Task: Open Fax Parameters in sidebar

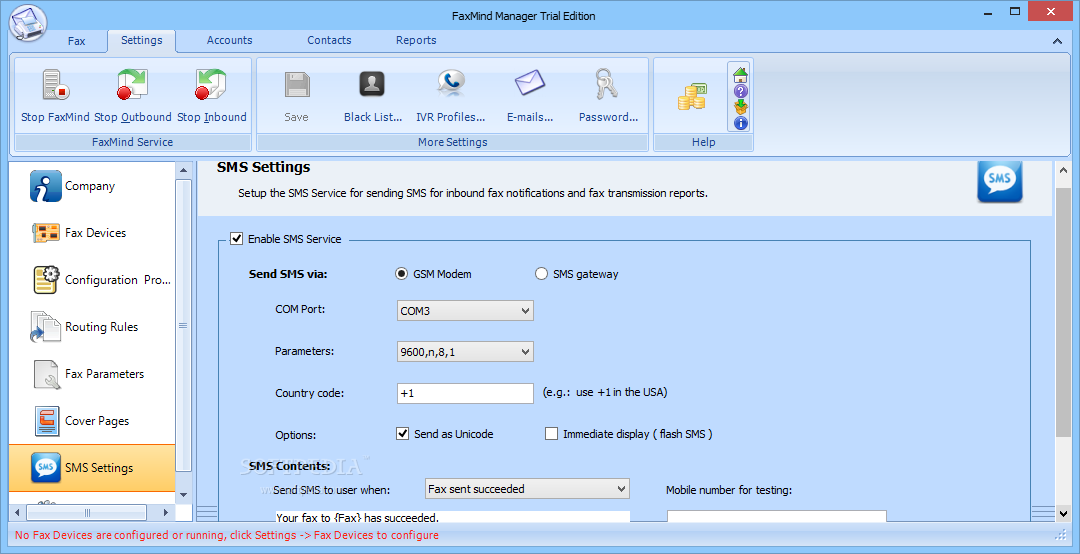Action: click(x=92, y=373)
